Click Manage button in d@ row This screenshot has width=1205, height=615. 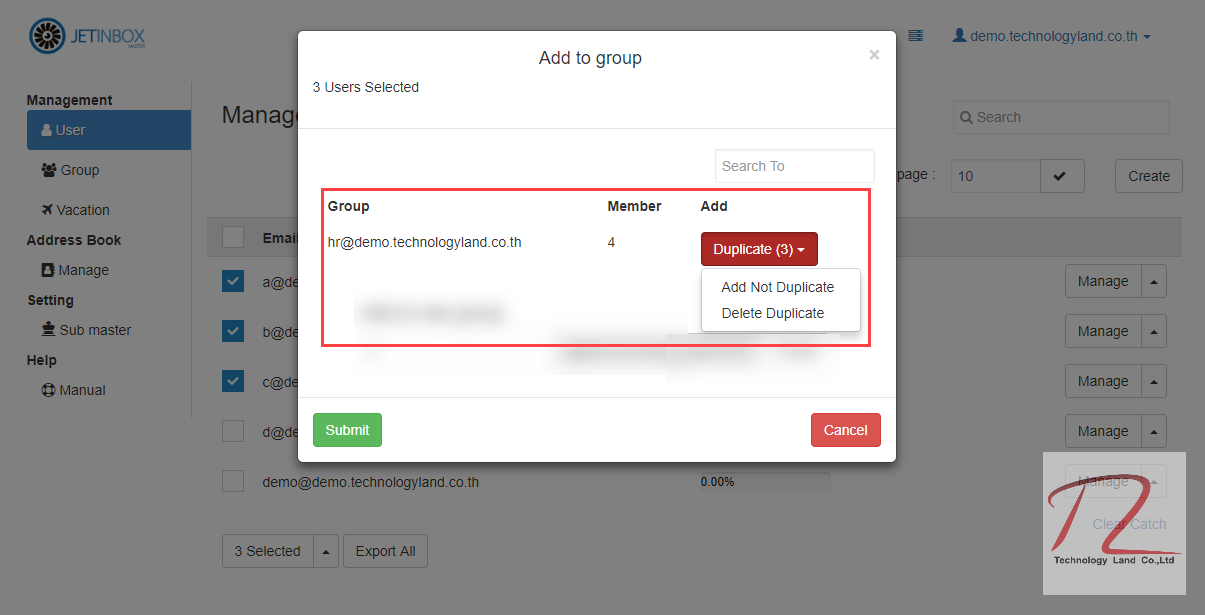click(x=1103, y=431)
